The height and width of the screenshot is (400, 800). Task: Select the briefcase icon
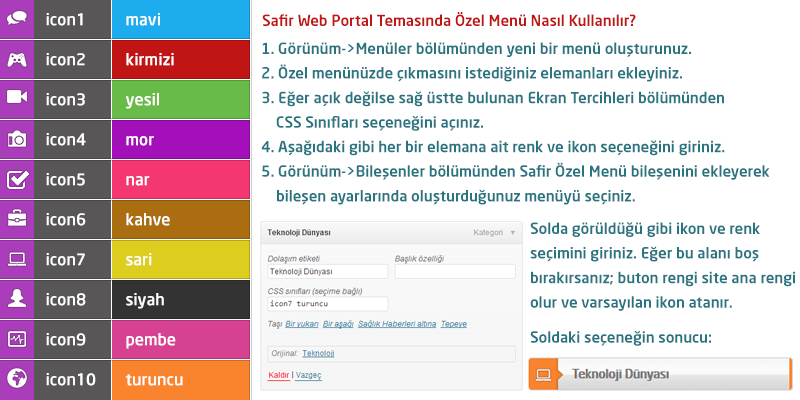pos(17,219)
